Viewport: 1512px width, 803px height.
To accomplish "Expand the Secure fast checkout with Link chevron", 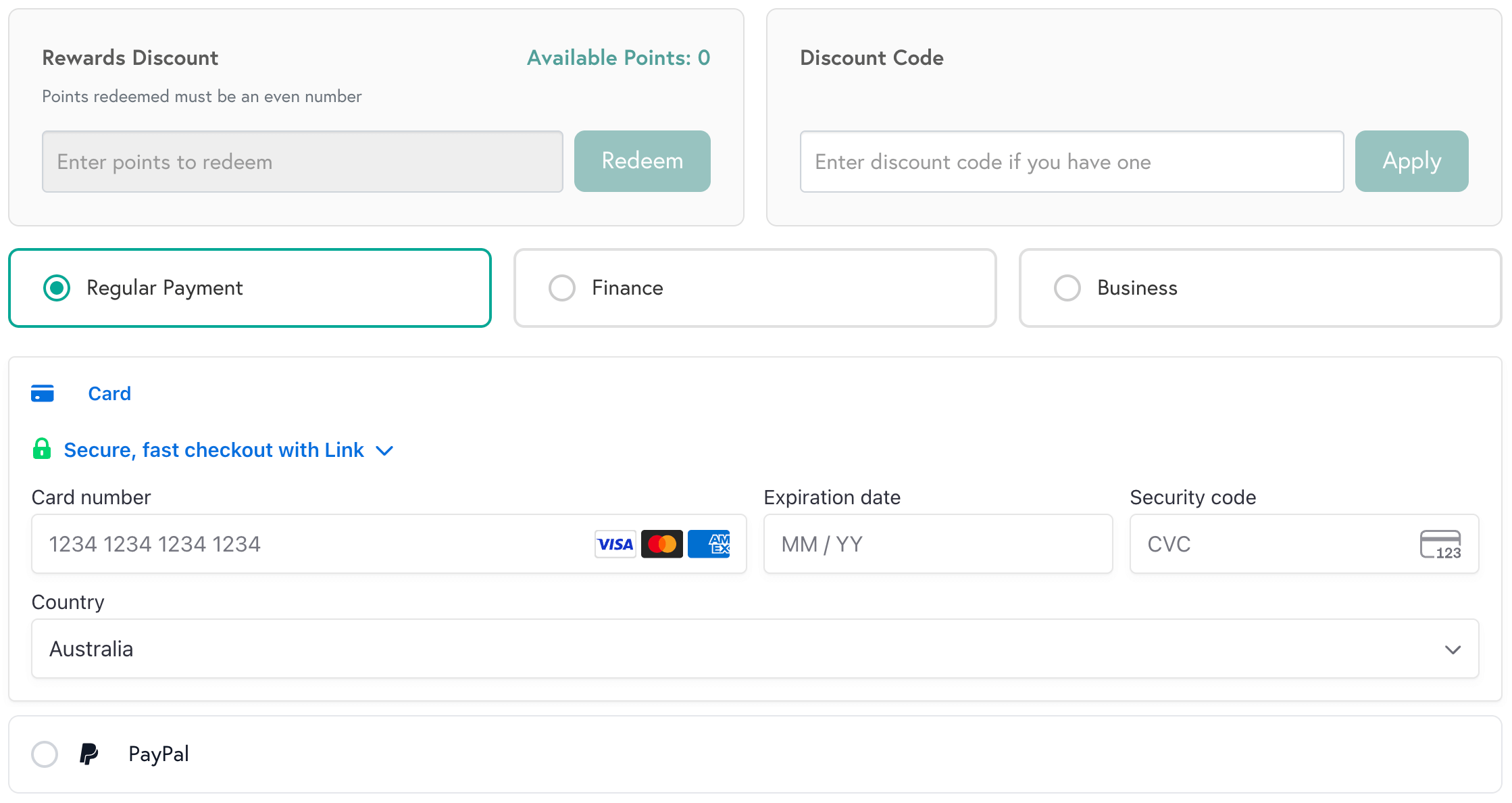I will [x=384, y=450].
